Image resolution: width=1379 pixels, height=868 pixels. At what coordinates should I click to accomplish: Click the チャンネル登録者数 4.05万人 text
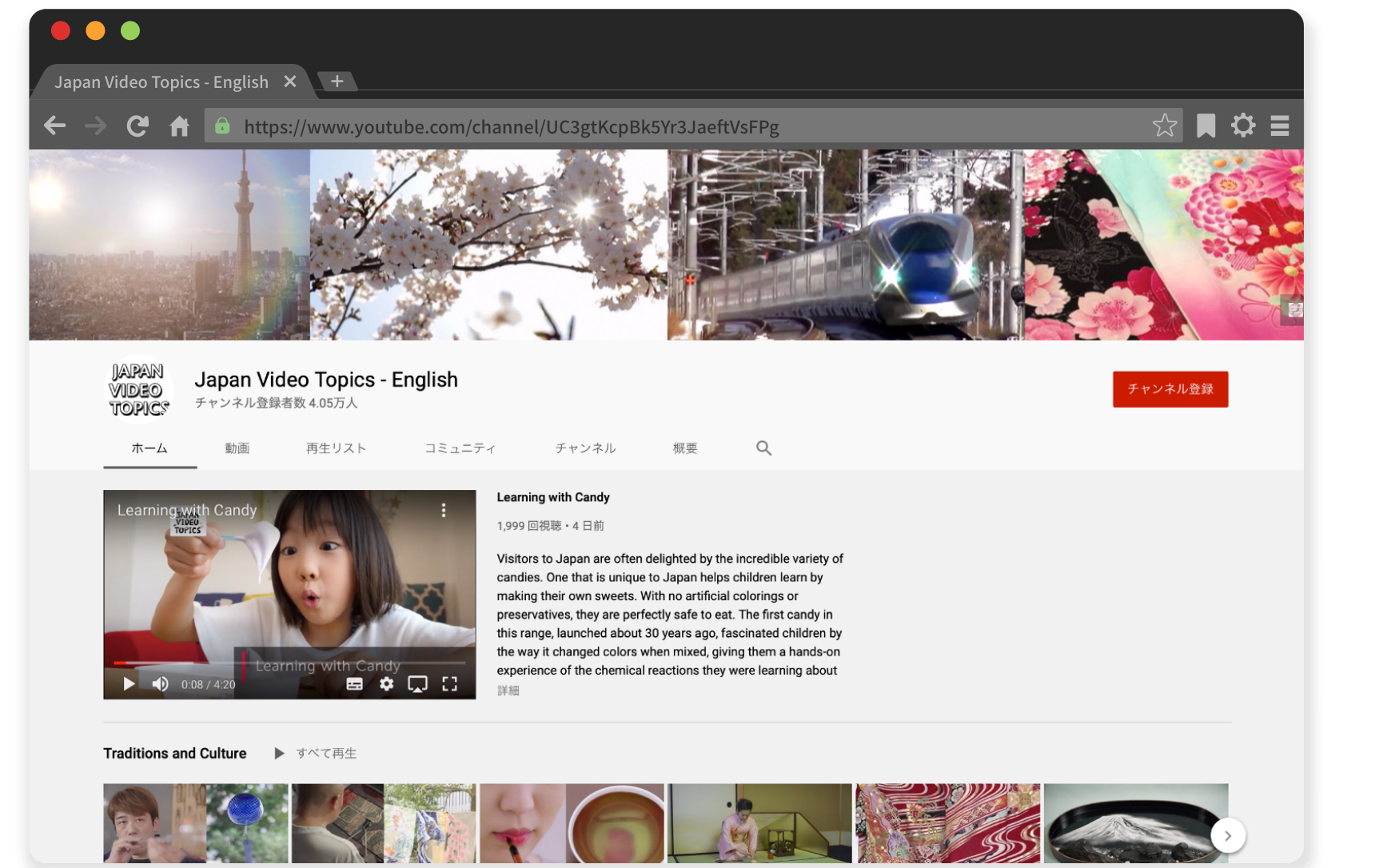click(x=276, y=403)
